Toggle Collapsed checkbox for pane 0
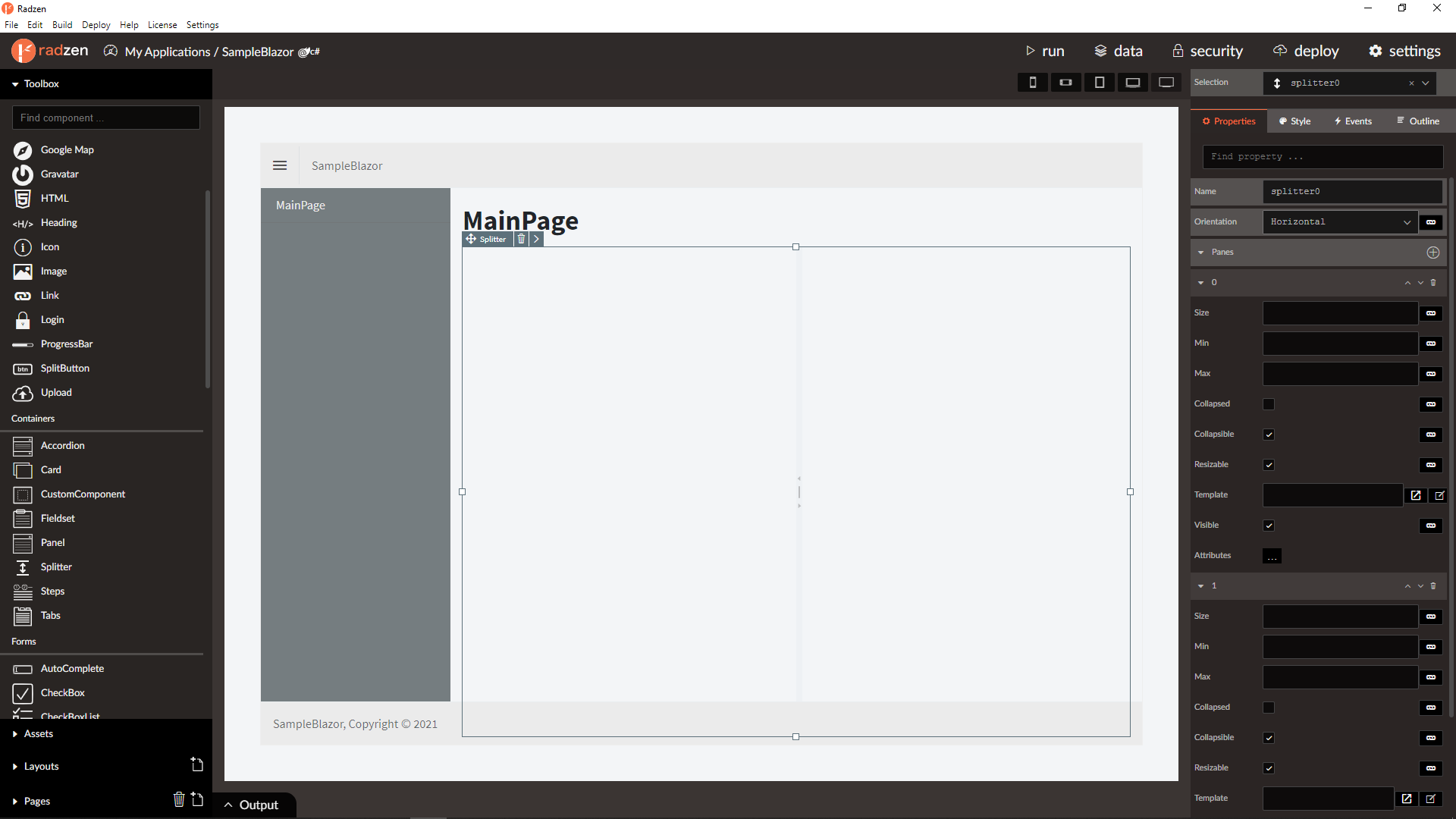The image size is (1456, 819). 1269,404
